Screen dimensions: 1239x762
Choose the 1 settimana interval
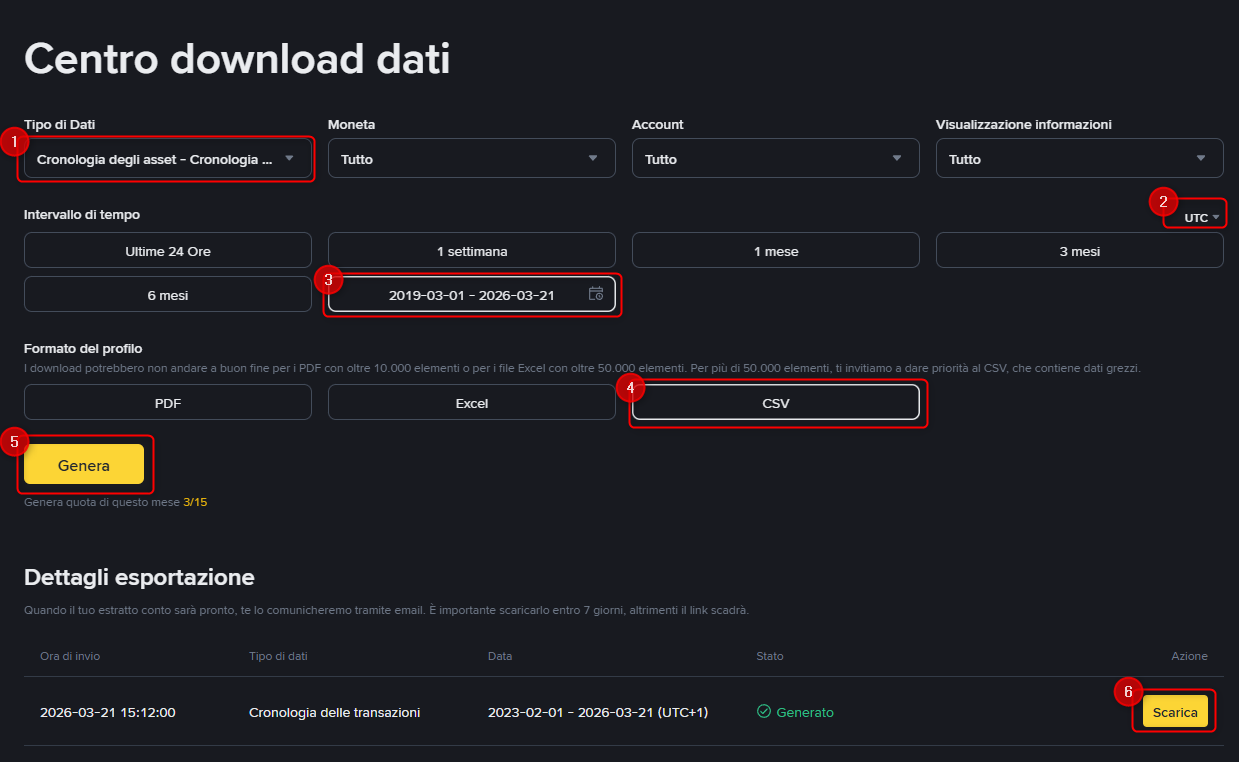click(471, 250)
